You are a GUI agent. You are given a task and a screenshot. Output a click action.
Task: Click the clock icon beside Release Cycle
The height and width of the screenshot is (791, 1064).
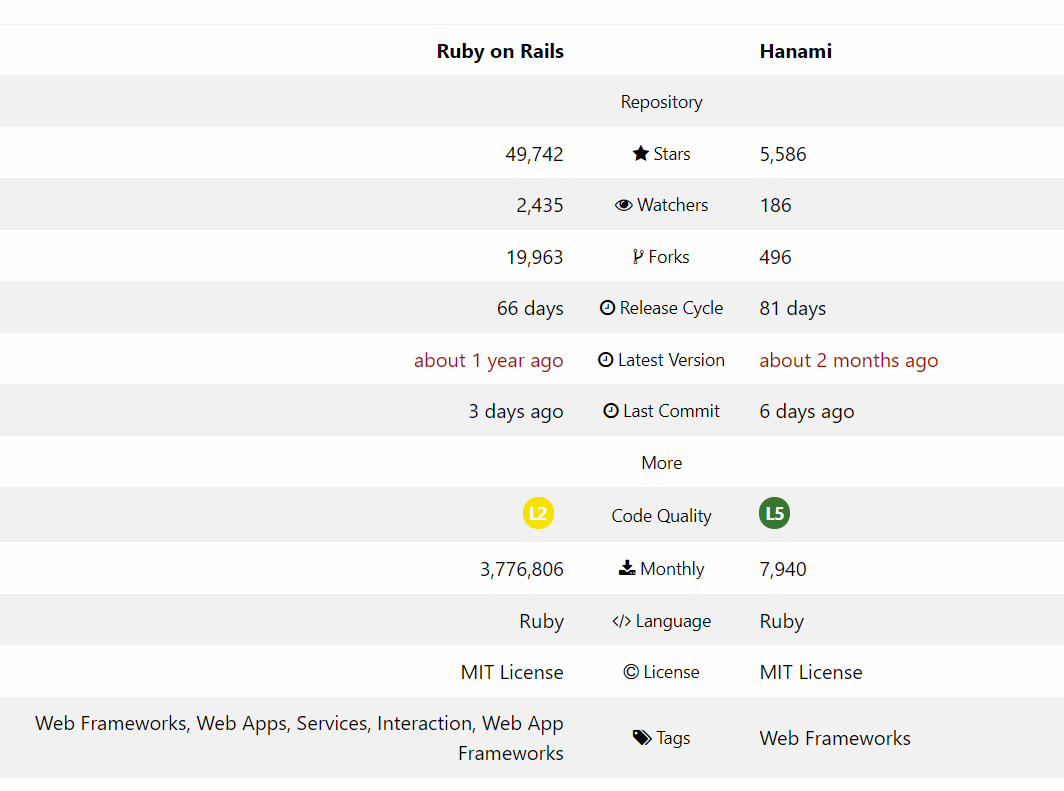[607, 308]
